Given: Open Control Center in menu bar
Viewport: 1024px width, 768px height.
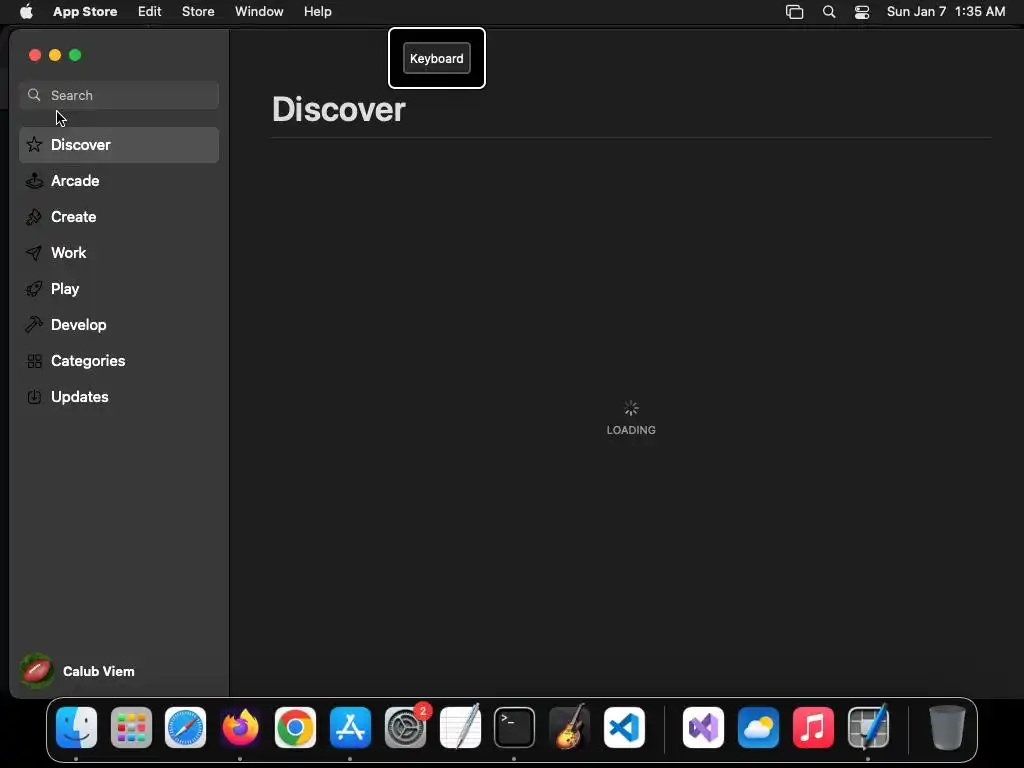Looking at the screenshot, I should 862,12.
